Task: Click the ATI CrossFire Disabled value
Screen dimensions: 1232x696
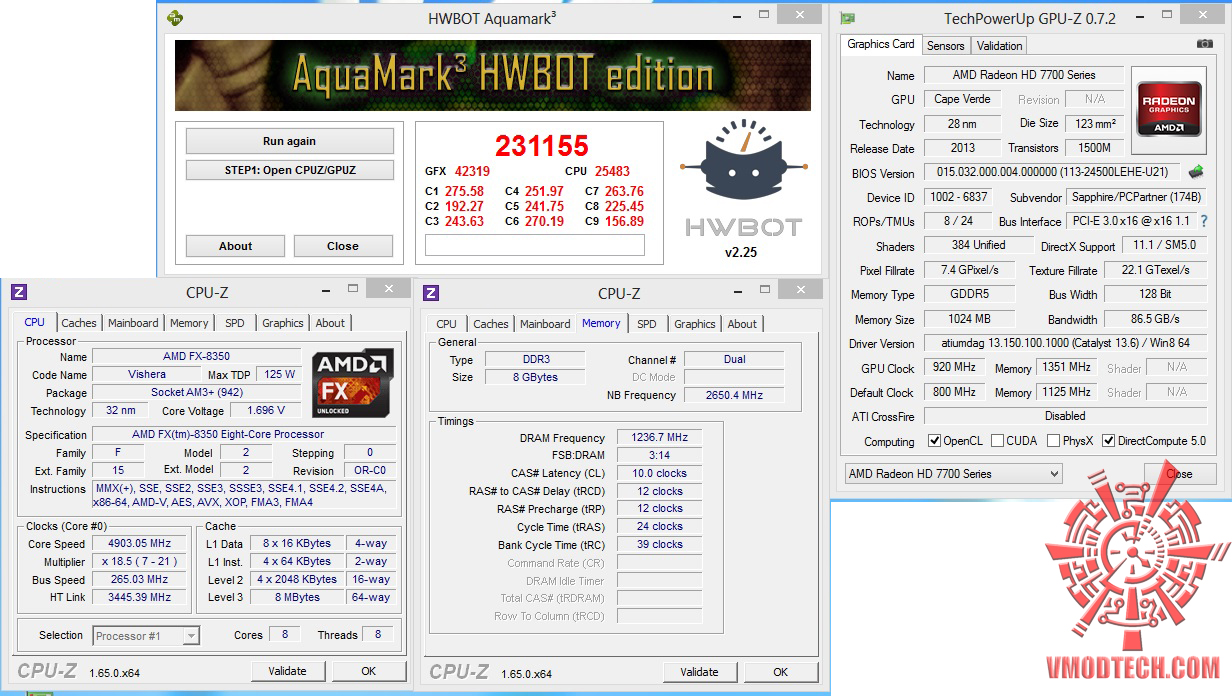Action: 1064,416
